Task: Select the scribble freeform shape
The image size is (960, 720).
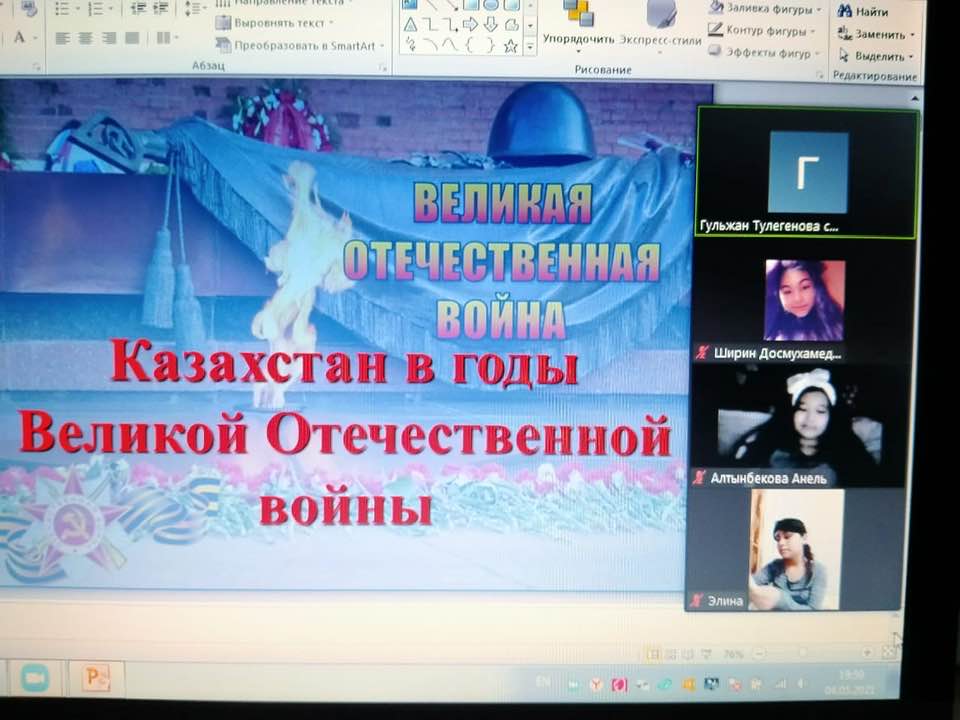Action: (x=410, y=45)
